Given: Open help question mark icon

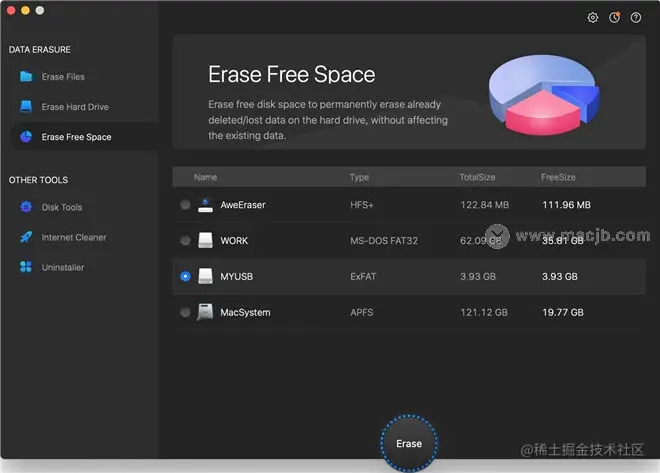Looking at the screenshot, I should coord(636,17).
